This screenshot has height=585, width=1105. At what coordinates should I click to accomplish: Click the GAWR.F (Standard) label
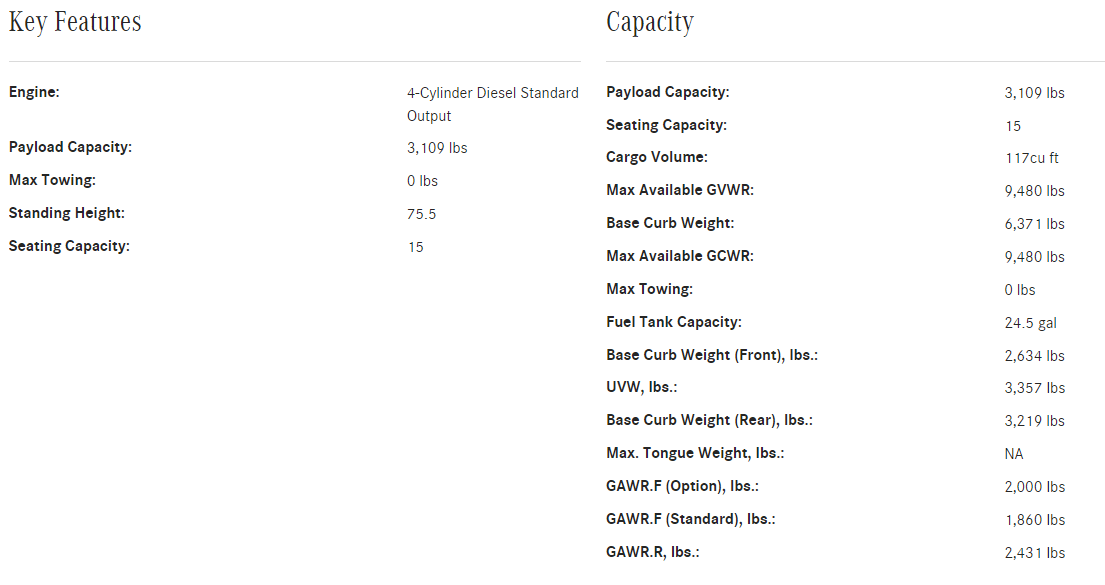pyautogui.click(x=691, y=519)
